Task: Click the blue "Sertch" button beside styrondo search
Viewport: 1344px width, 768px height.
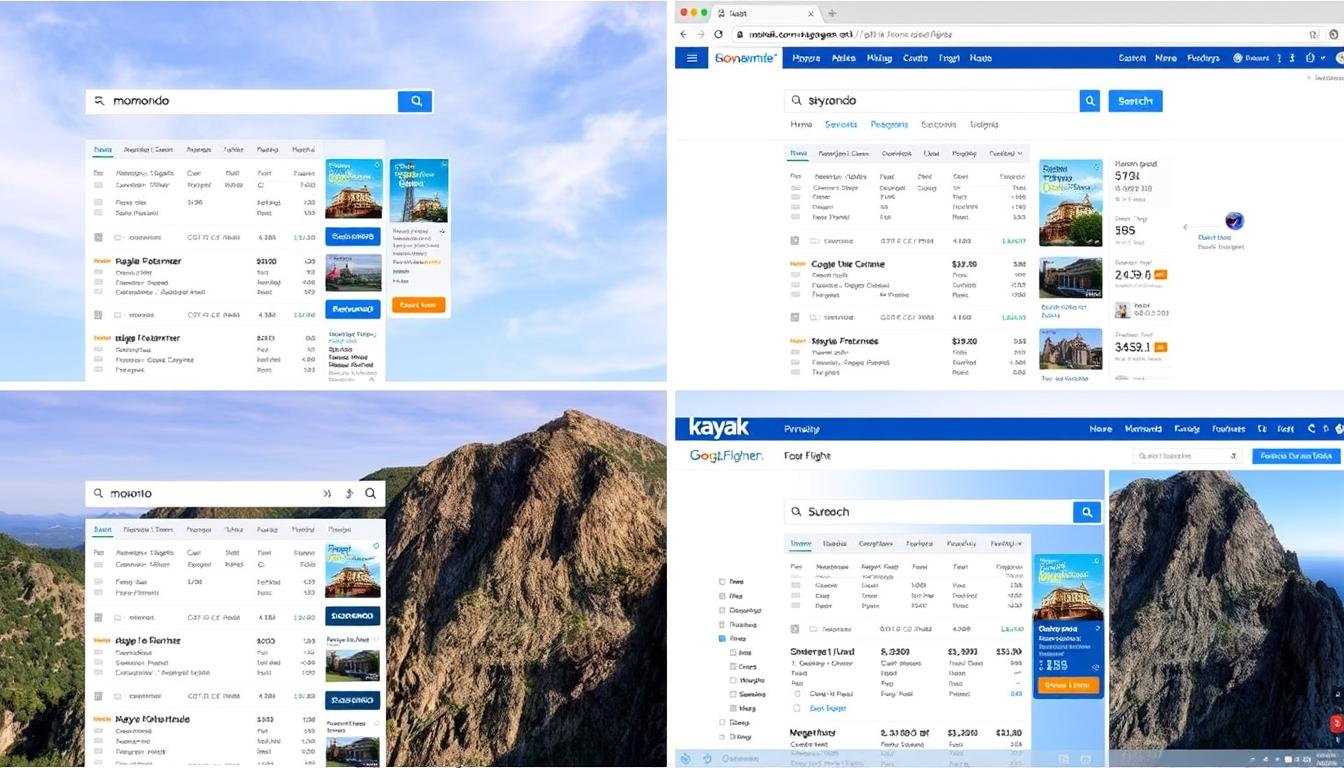Action: pos(1135,100)
